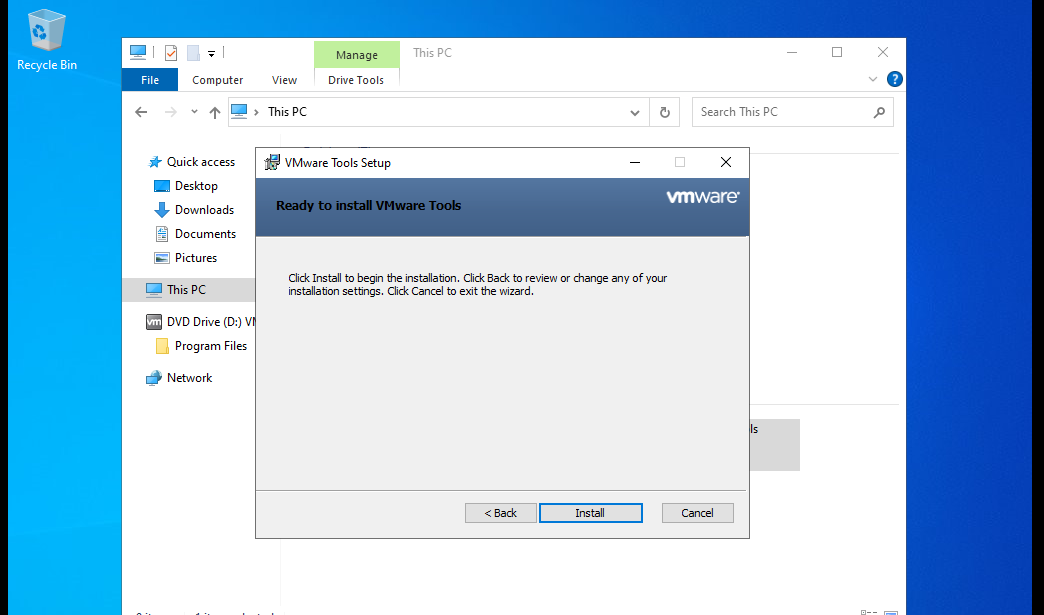Click the Forward arrow in Explorer
Image resolution: width=1044 pixels, height=615 pixels.
(171, 112)
